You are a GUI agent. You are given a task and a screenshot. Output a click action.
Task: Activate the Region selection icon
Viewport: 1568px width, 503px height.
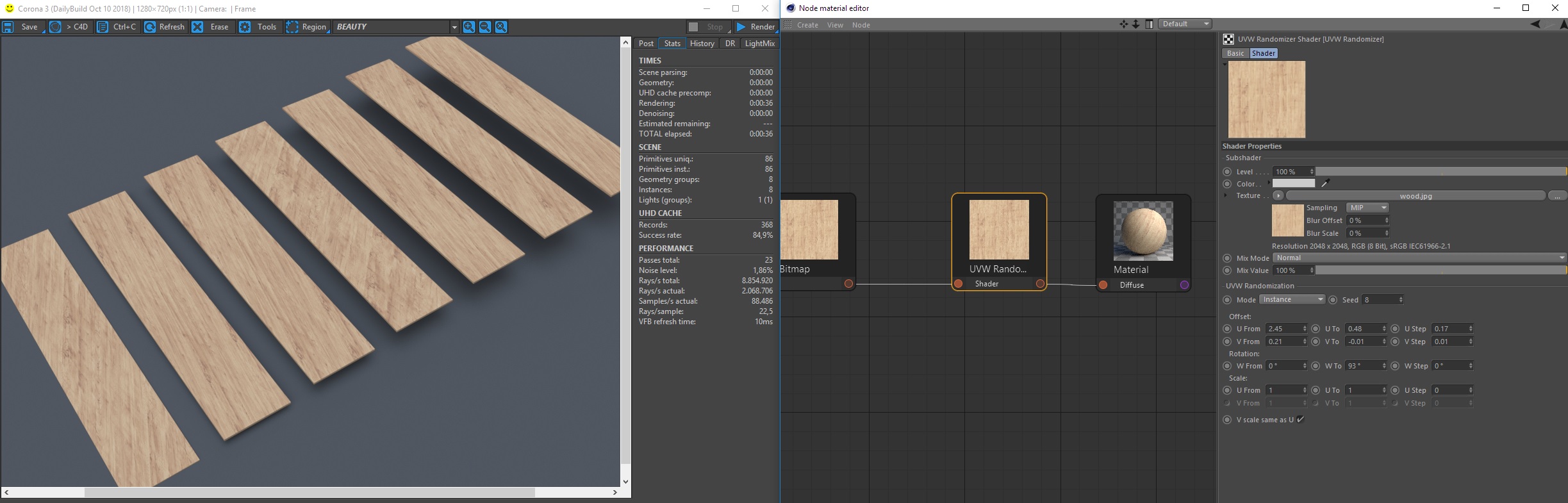coord(292,27)
